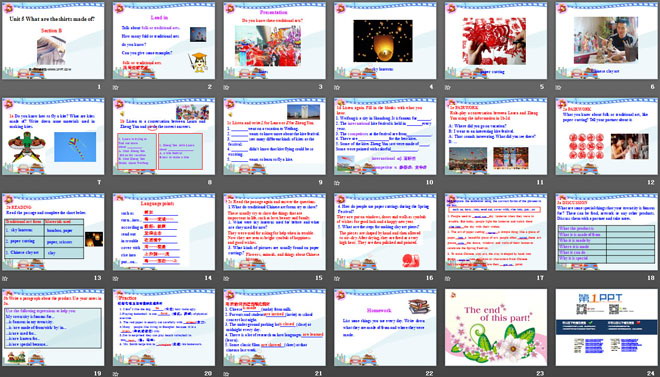Click animation star icon under slide 21

tap(226, 374)
